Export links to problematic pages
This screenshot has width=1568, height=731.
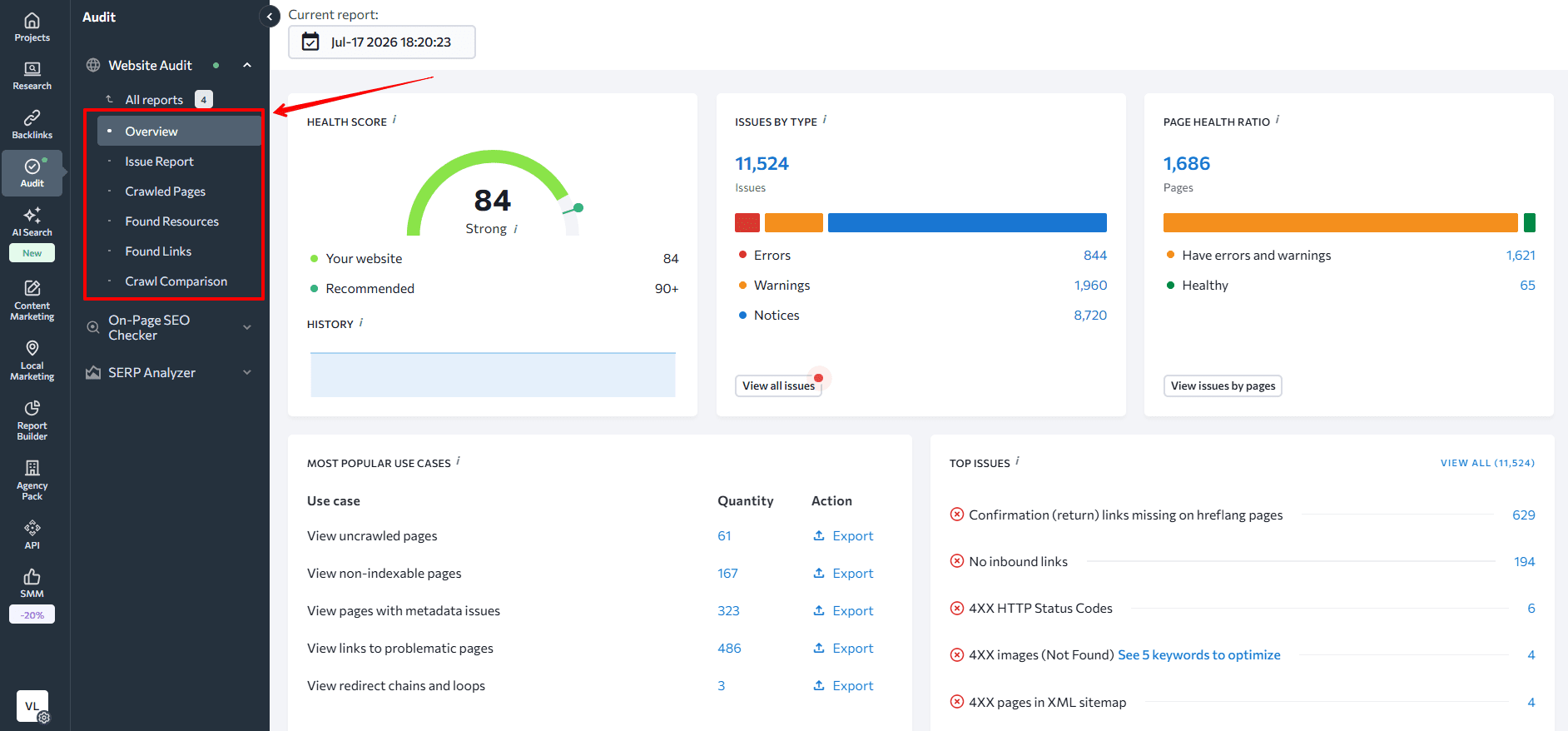843,648
